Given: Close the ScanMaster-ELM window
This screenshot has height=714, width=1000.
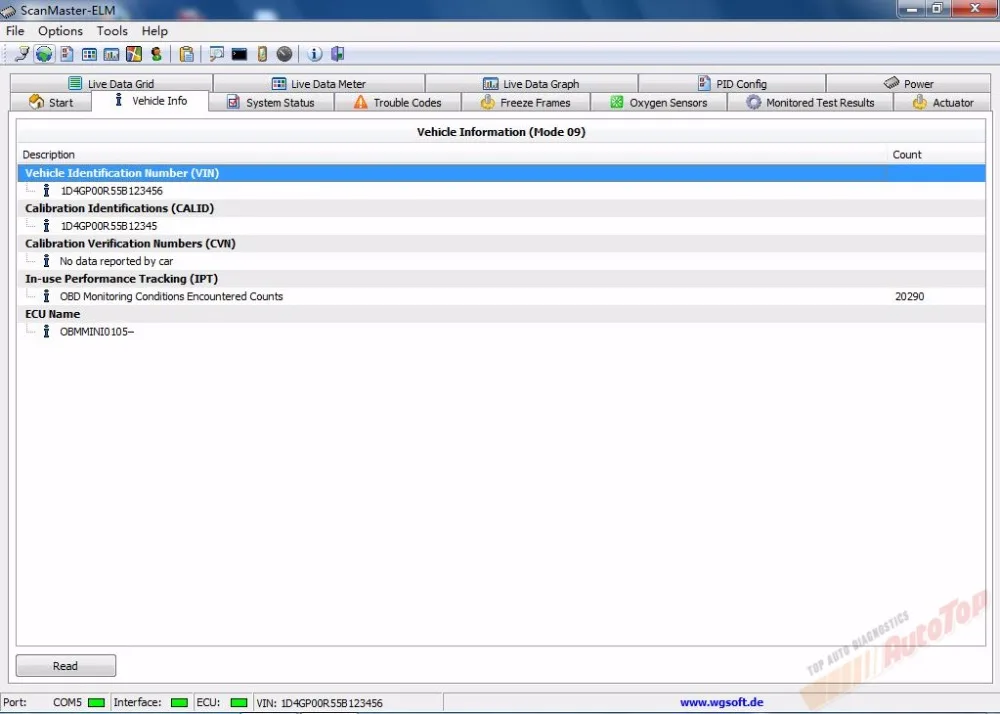Looking at the screenshot, I should [x=975, y=9].
